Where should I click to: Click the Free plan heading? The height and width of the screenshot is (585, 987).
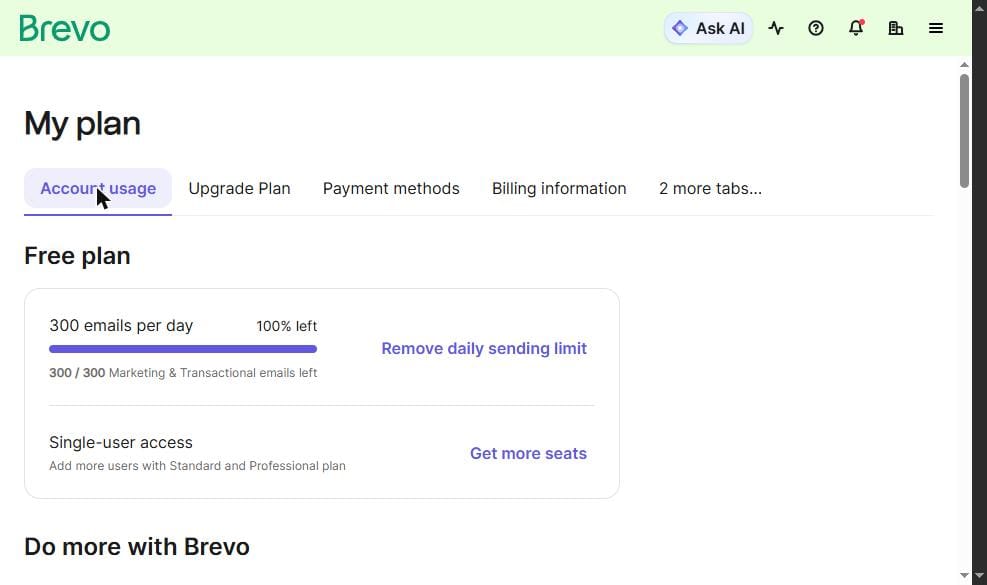coord(77,256)
